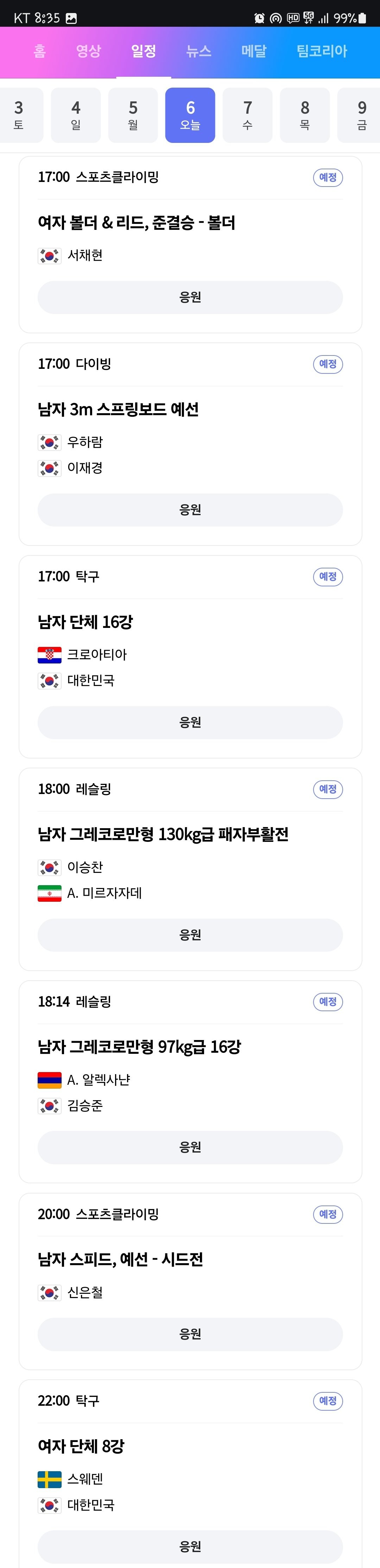Select date 4 일
Viewport: 380px width, 1568px height.
76,115
